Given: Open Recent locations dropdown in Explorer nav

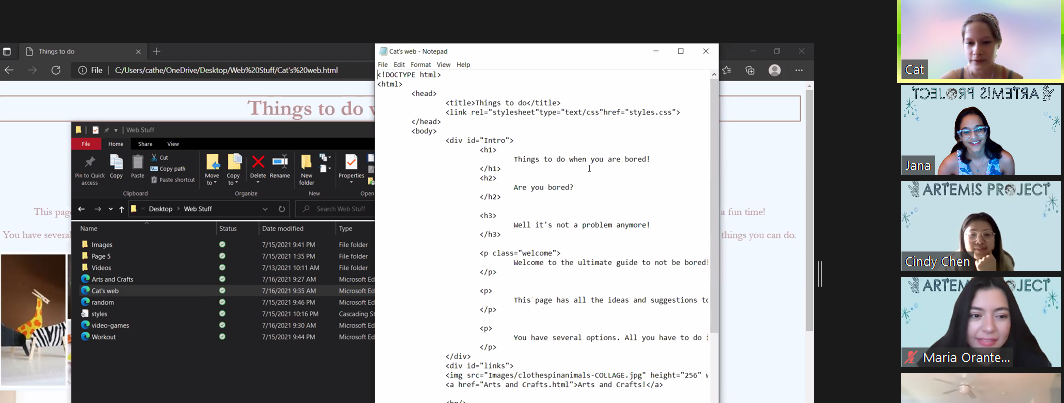Looking at the screenshot, I should pyautogui.click(x=111, y=209).
